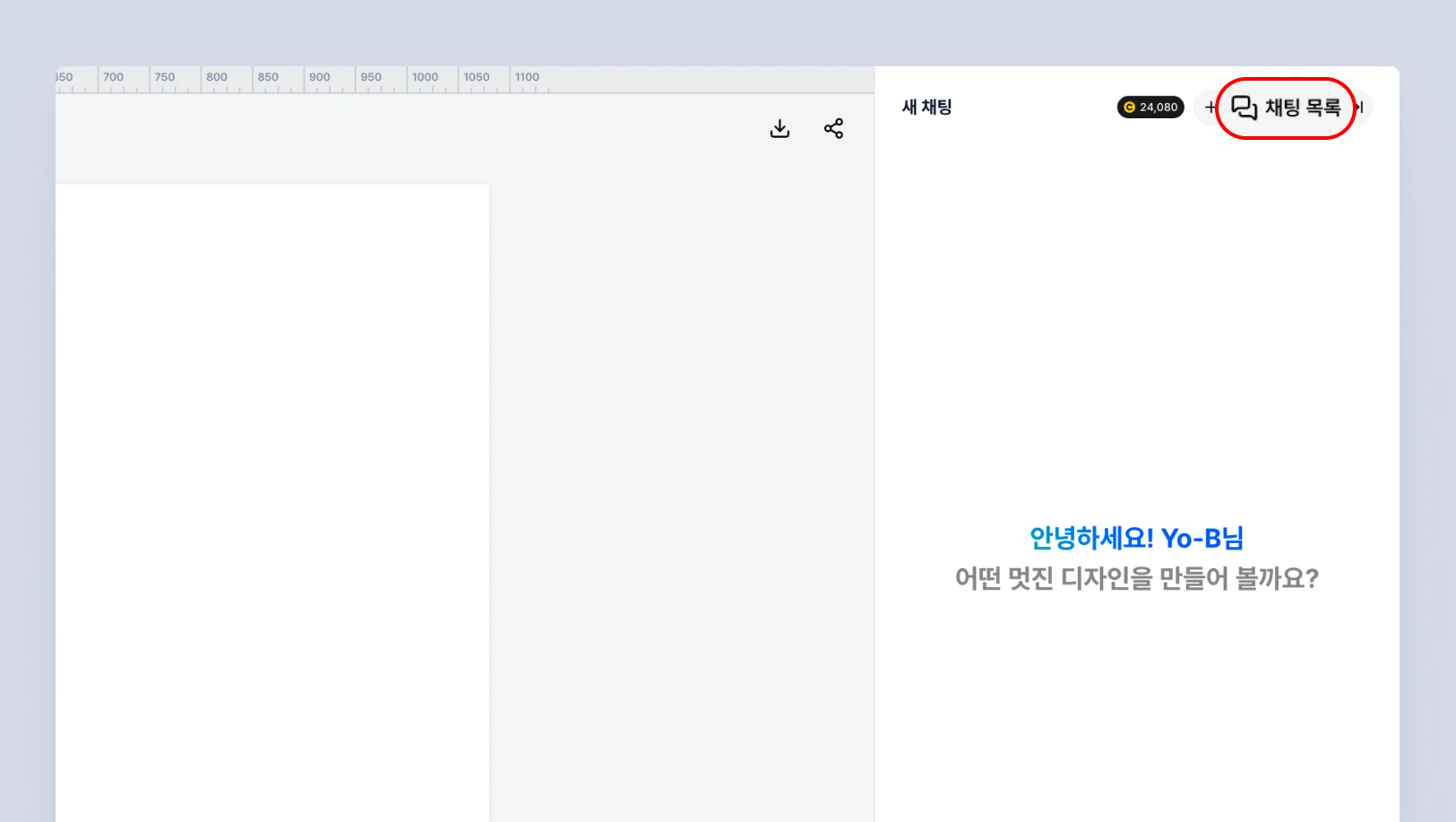Select the 새 채팅 title text
Screen dimensions: 1456x822
click(926, 108)
